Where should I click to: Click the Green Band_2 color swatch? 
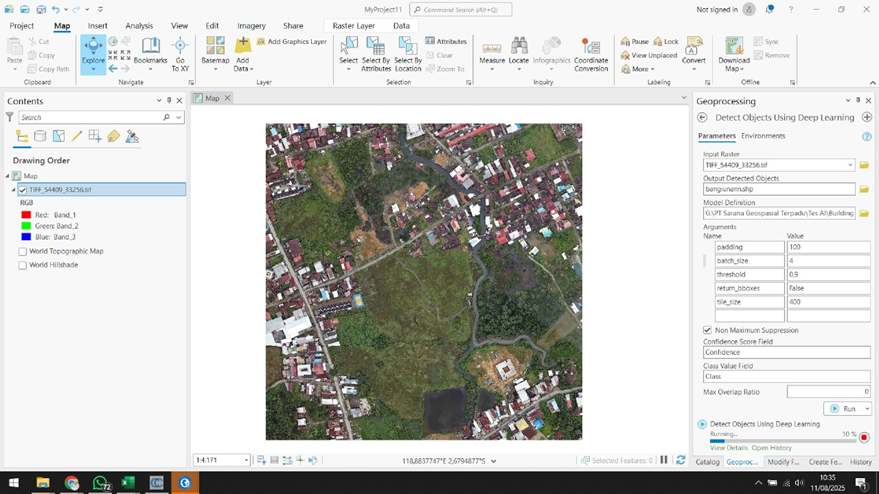(x=26, y=226)
